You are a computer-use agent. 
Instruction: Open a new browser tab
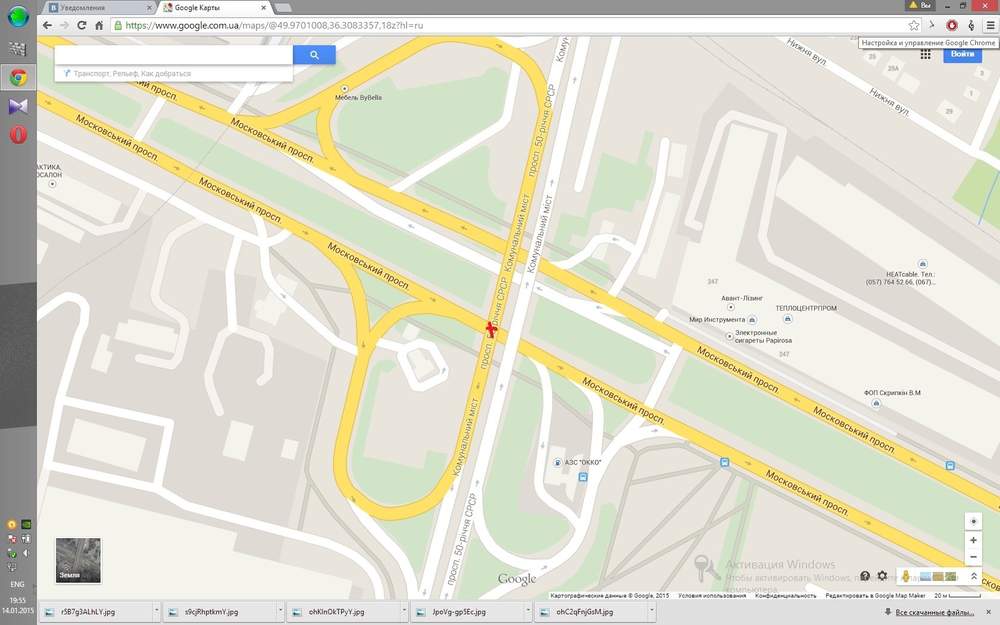pyautogui.click(x=284, y=8)
